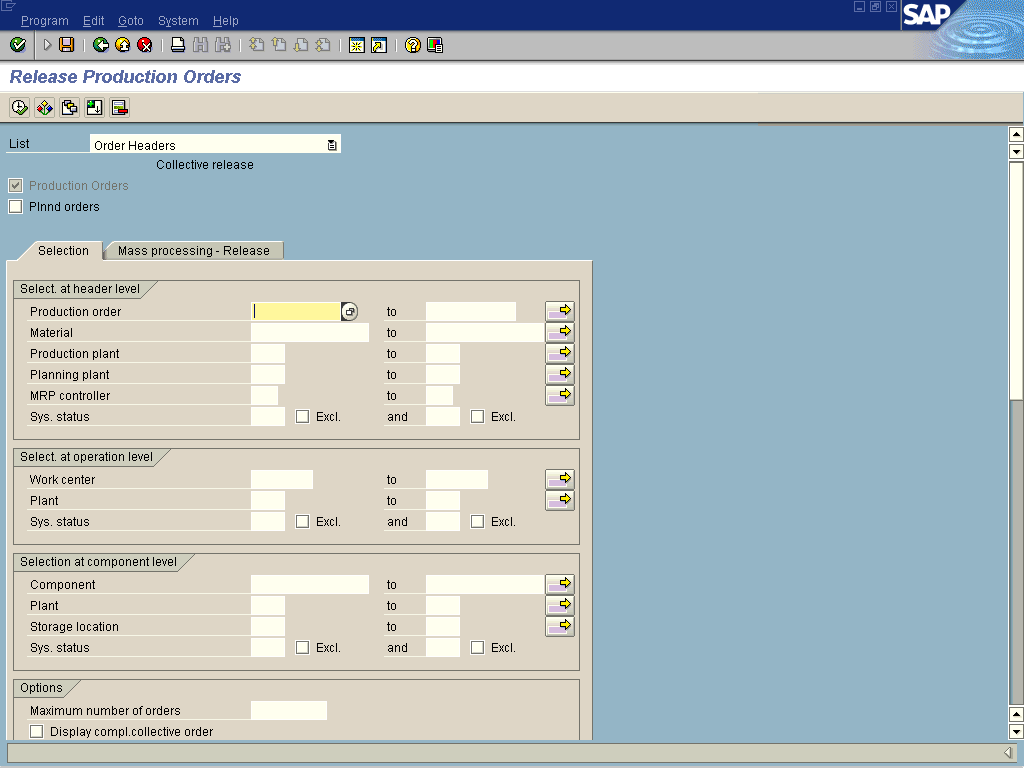Enable the Plnnd orders checkbox
Screen dimensions: 1024x768
(x=16, y=206)
